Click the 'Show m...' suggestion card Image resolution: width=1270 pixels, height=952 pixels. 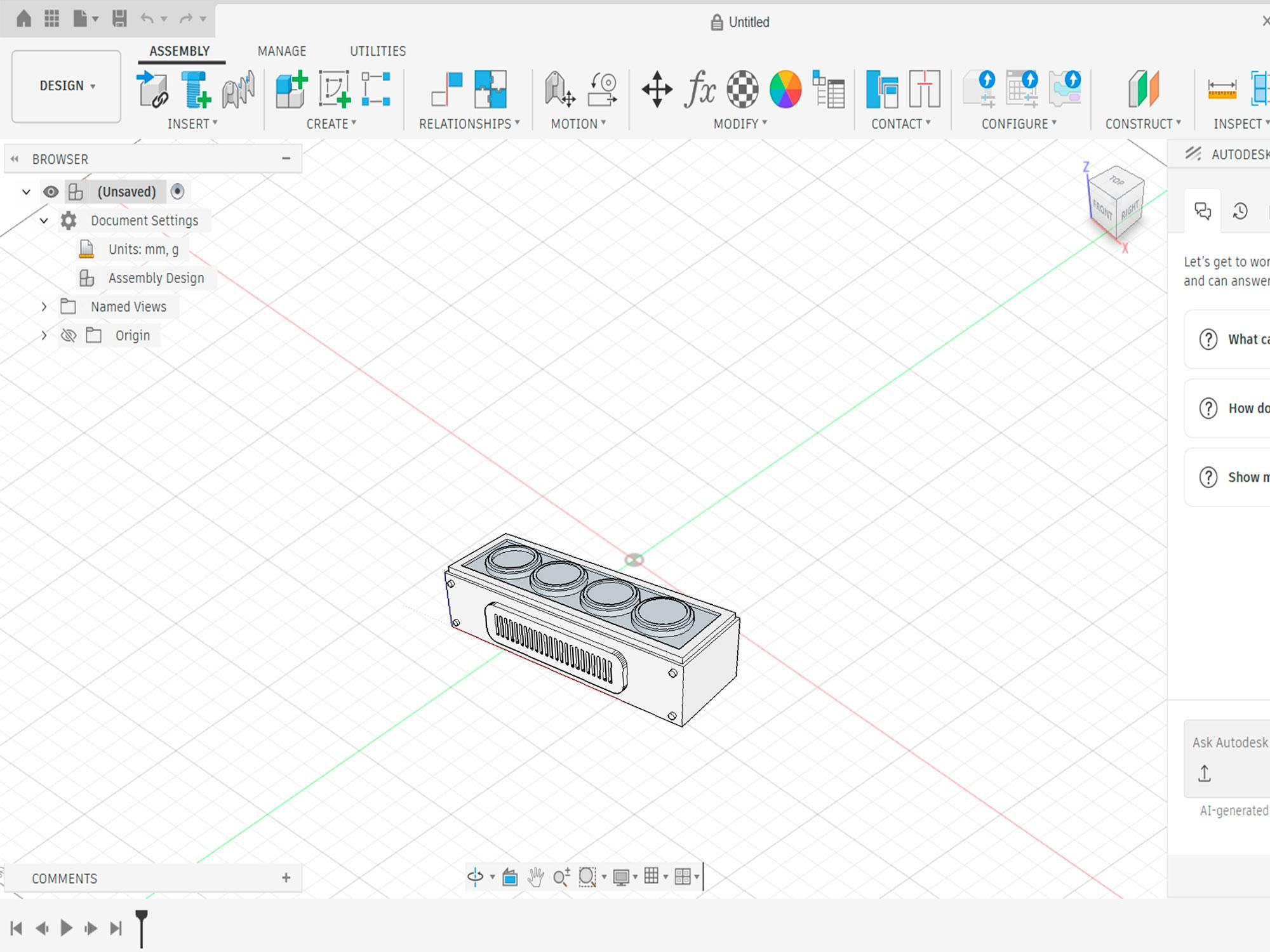[1227, 477]
